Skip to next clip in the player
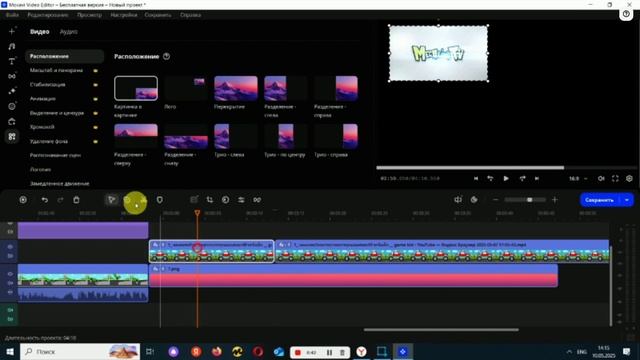This screenshot has width=640, height=360. [537, 178]
